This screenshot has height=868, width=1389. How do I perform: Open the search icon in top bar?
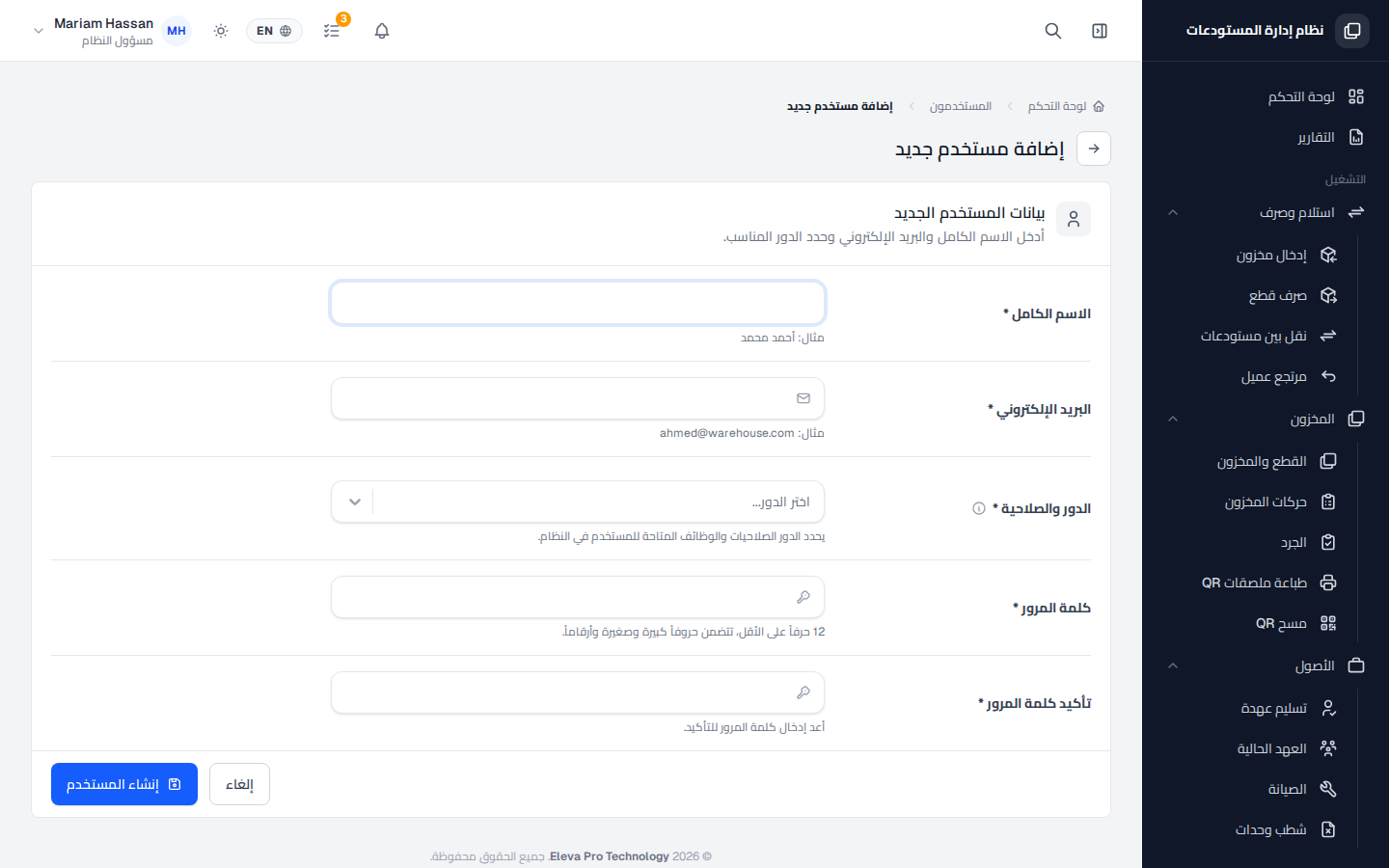[1053, 31]
